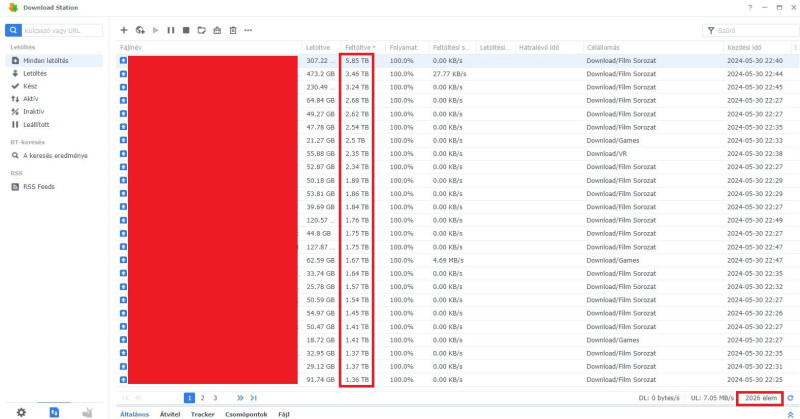
Task: Go to page 1 of the list
Action: [189, 398]
